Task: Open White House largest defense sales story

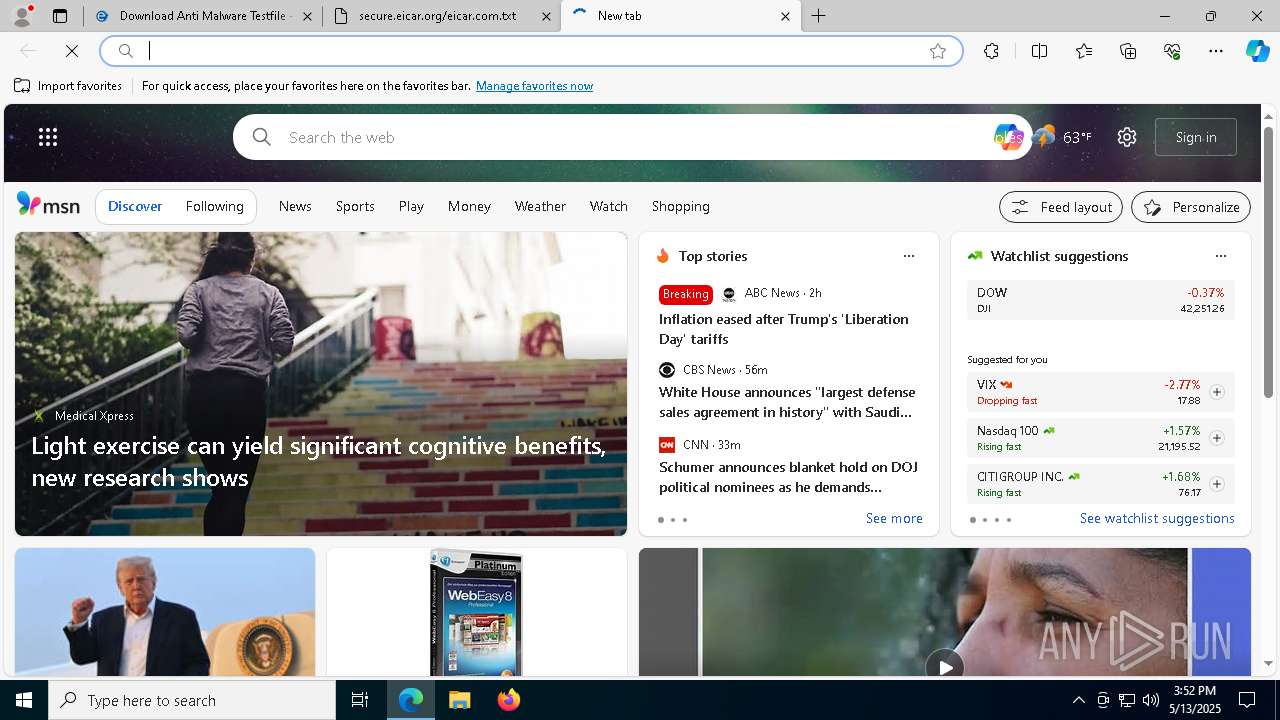Action: click(x=787, y=402)
